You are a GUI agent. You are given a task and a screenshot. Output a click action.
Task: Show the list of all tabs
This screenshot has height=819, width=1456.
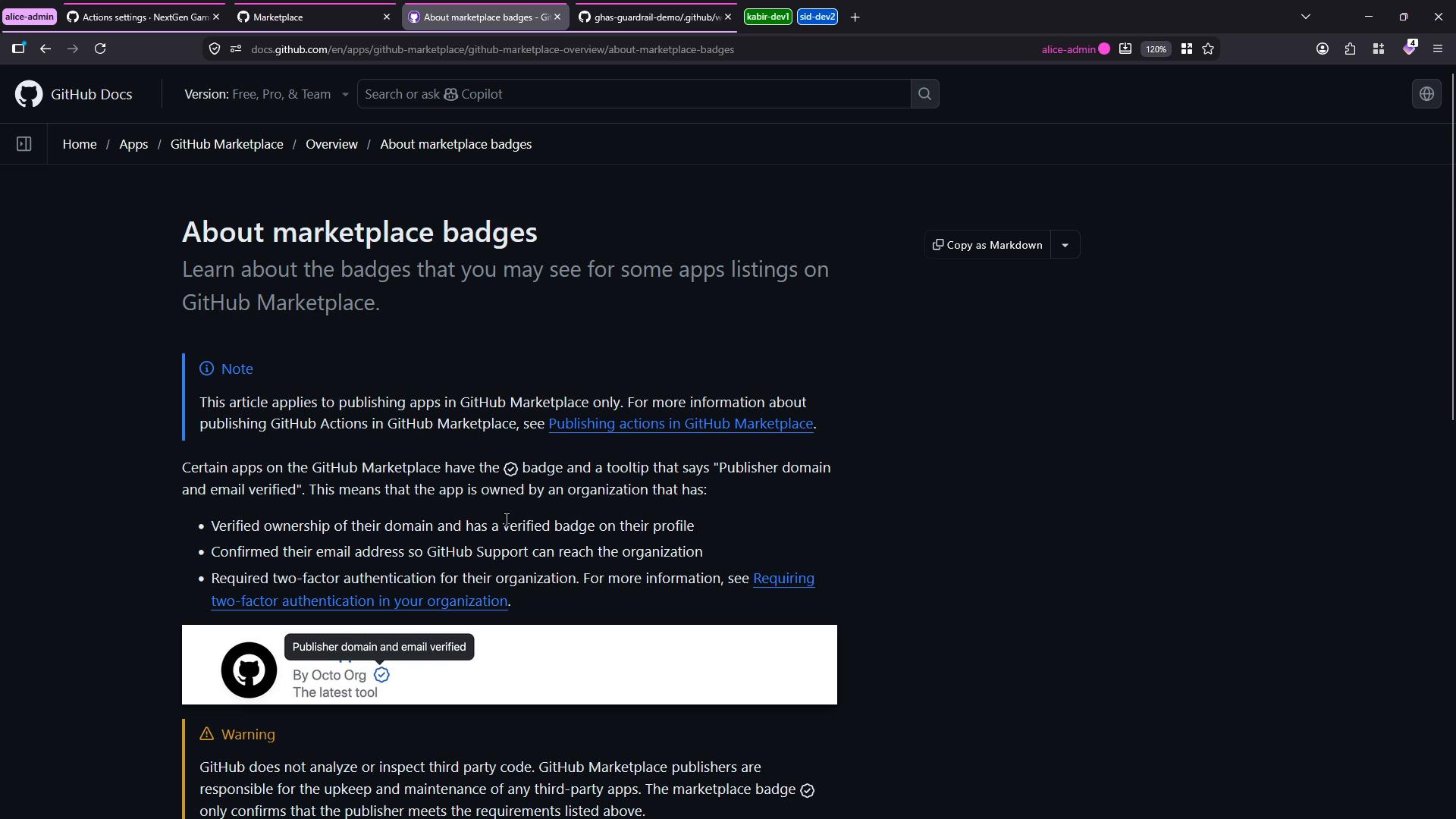point(1306,17)
